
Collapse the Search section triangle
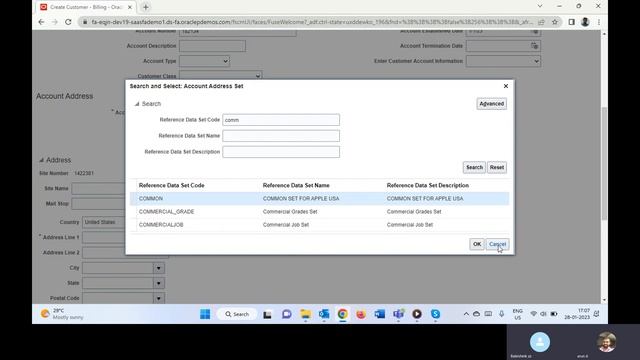(137, 104)
